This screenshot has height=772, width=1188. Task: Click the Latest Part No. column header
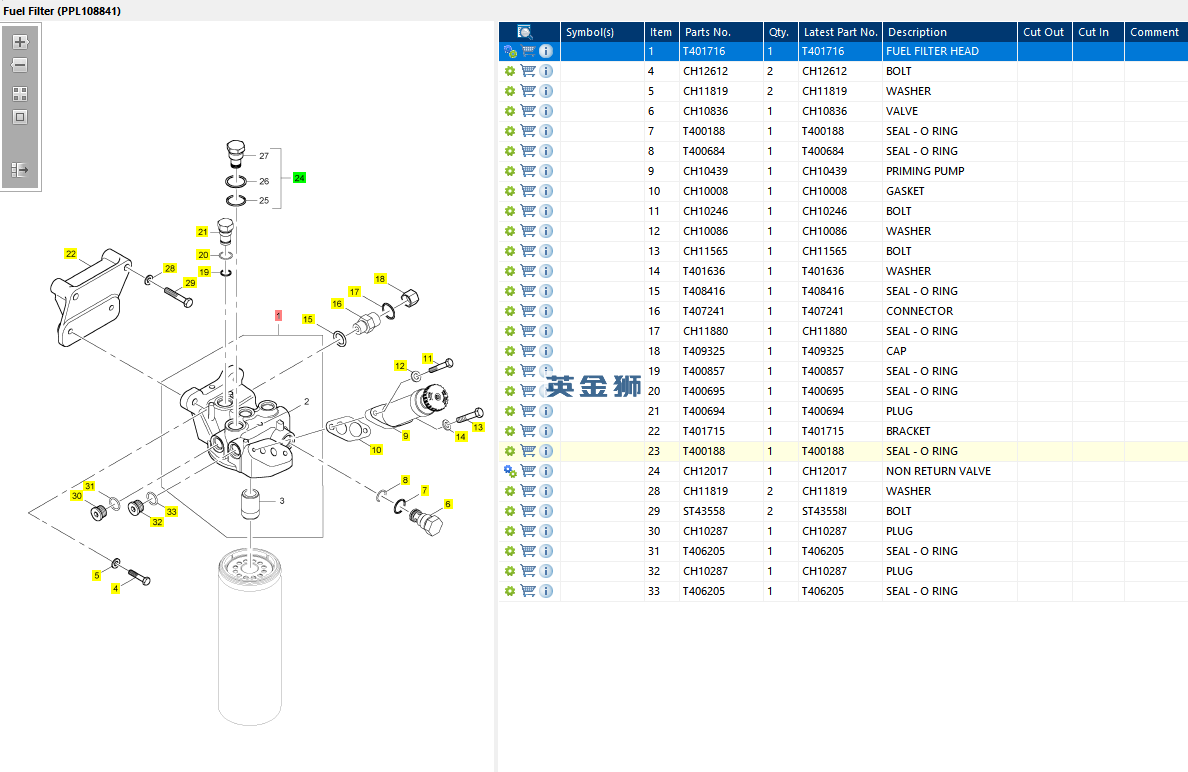[x=840, y=32]
